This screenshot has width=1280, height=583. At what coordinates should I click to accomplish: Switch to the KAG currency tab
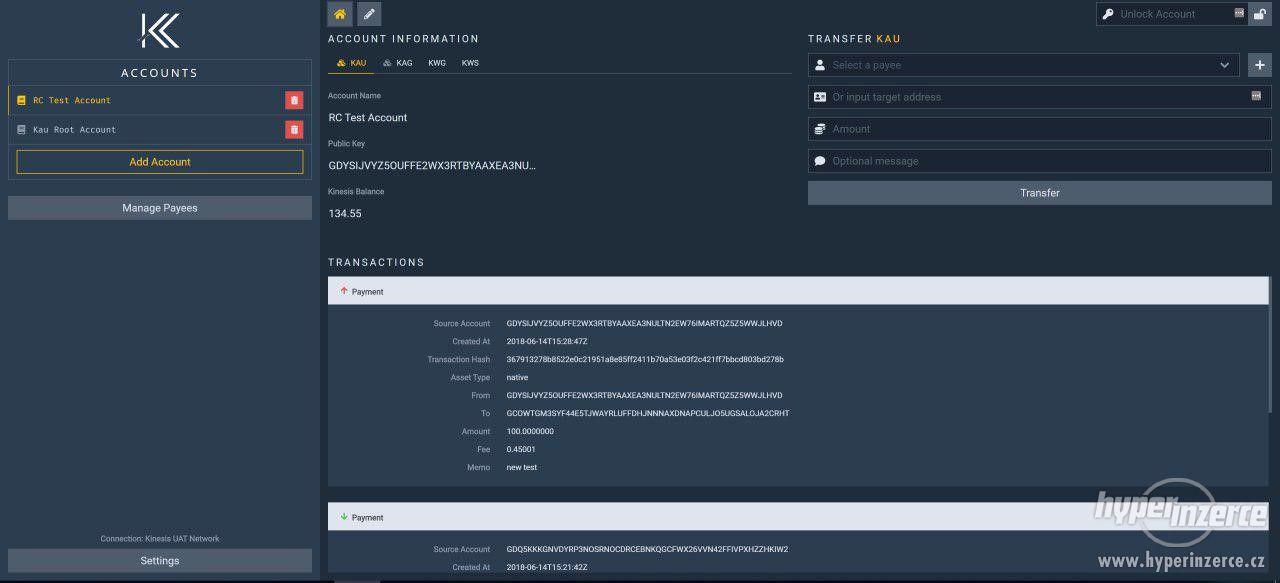[x=398, y=63]
